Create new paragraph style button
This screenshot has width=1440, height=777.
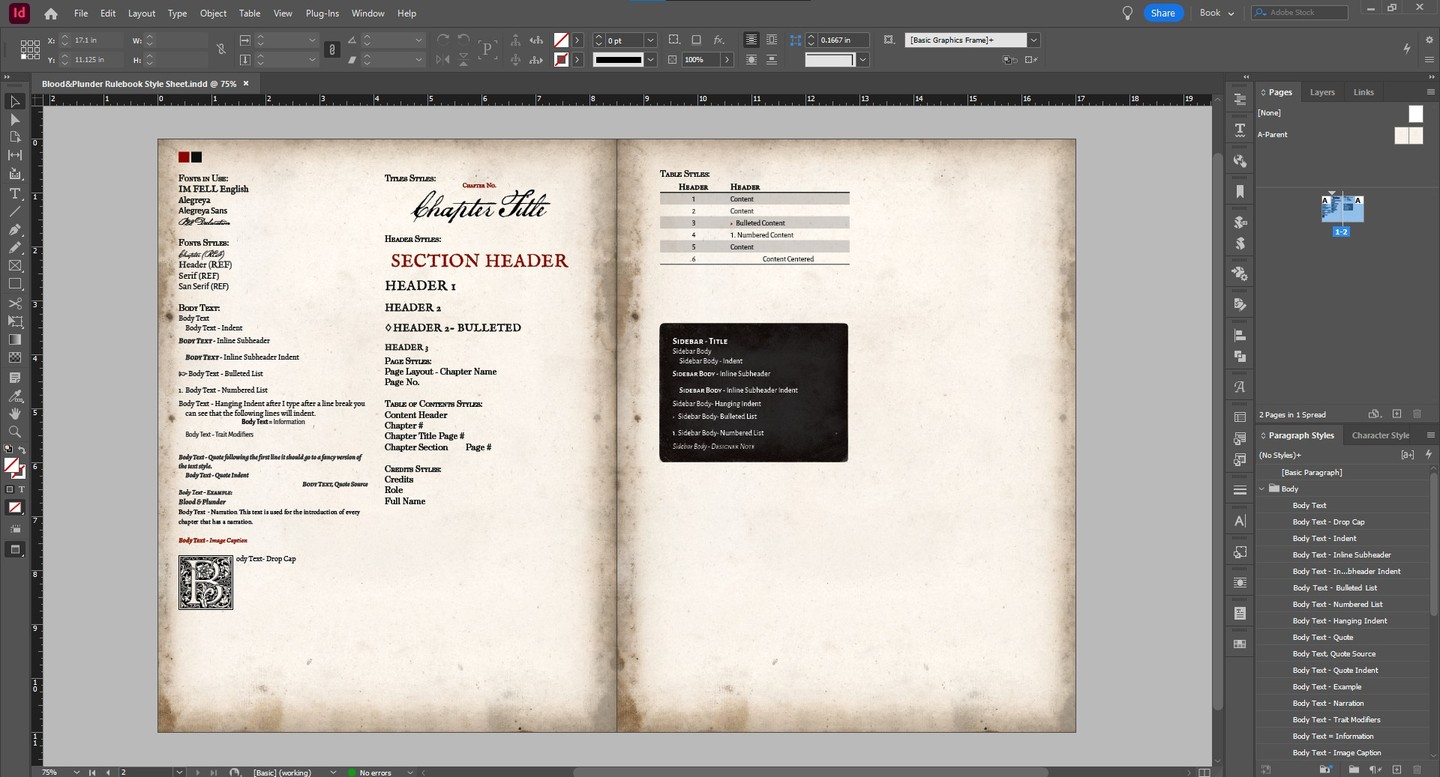(x=1397, y=769)
